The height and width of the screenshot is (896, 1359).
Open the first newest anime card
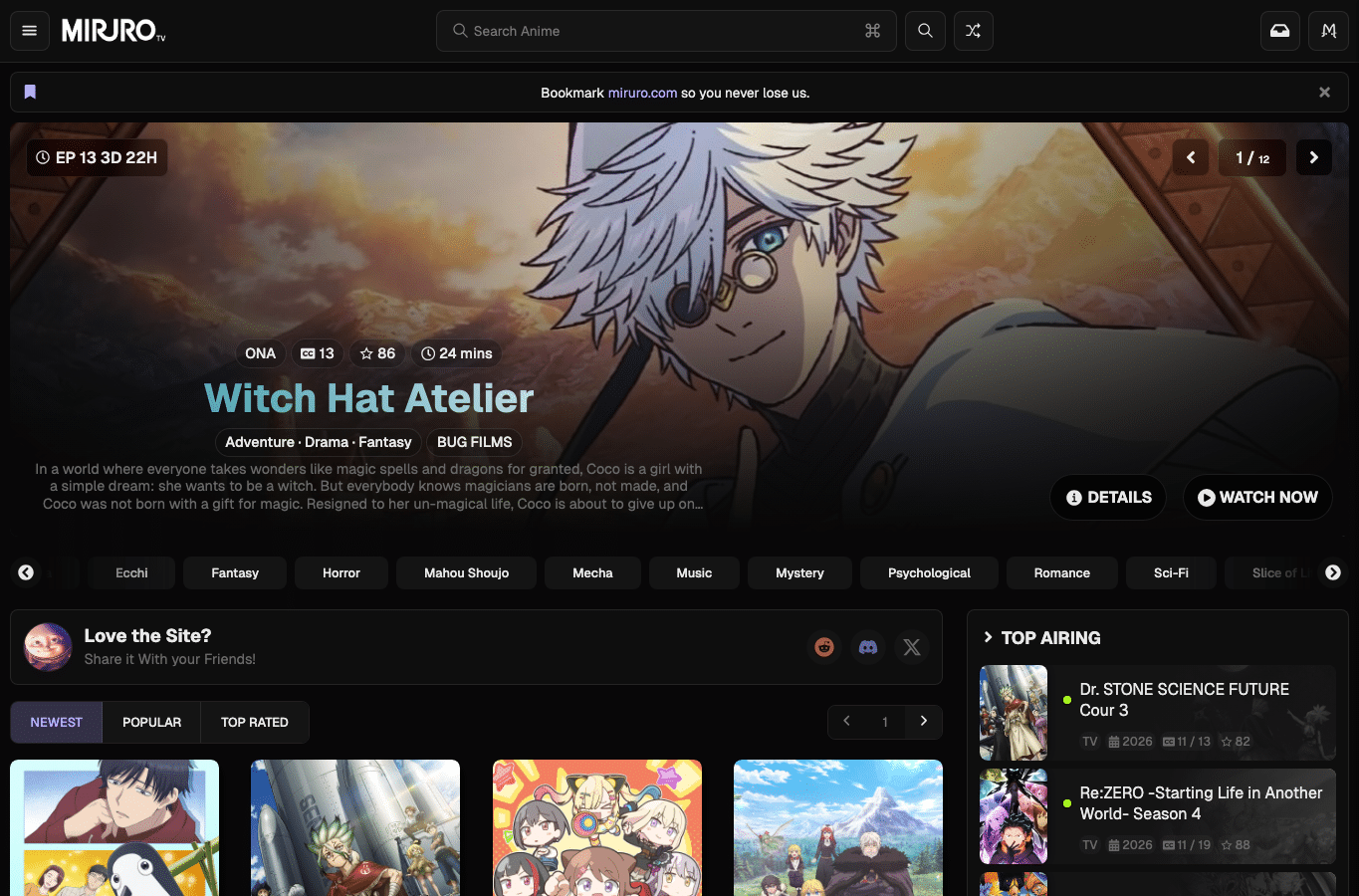coord(114,828)
